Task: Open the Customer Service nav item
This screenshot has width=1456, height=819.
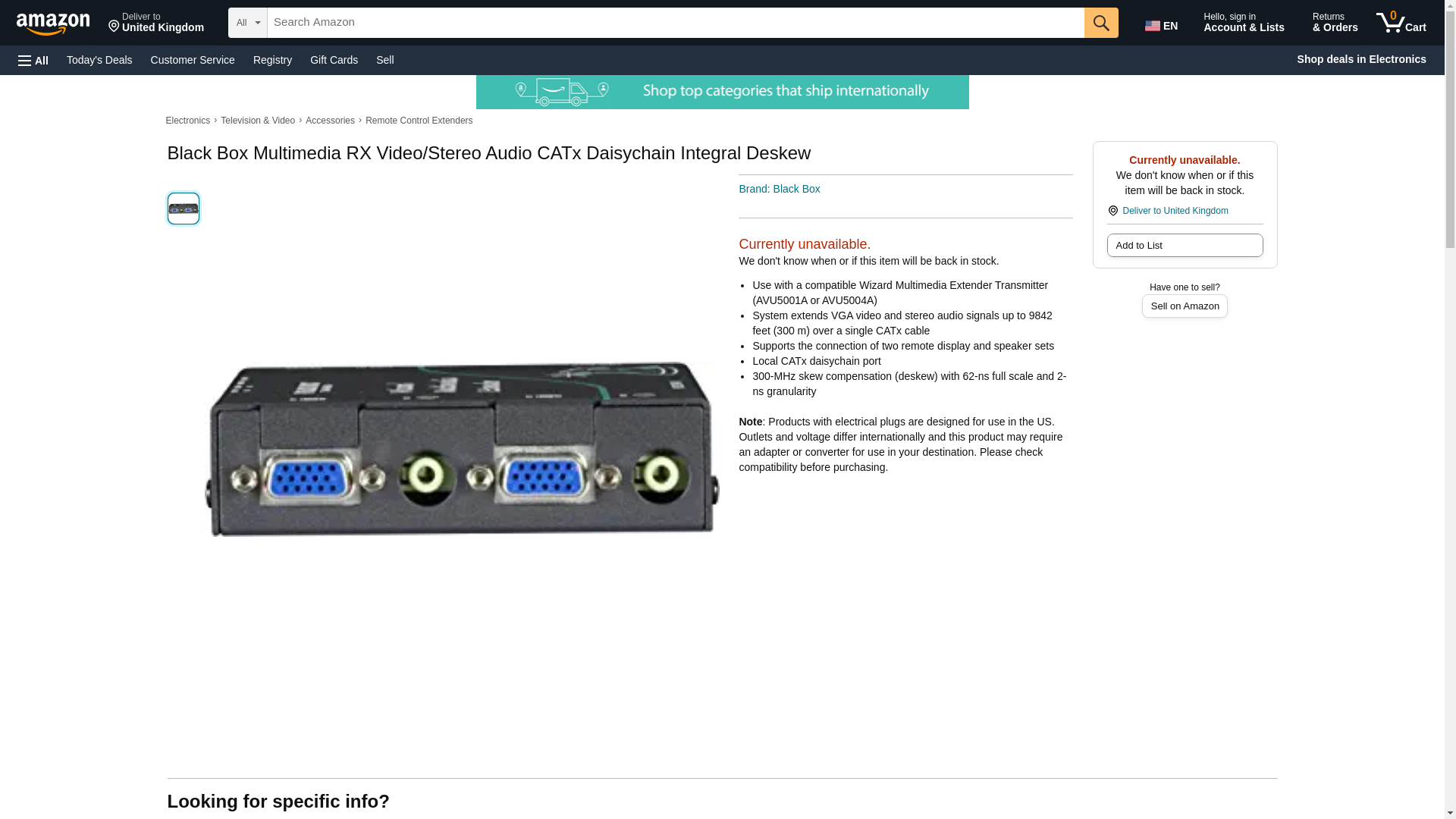Action: (193, 60)
